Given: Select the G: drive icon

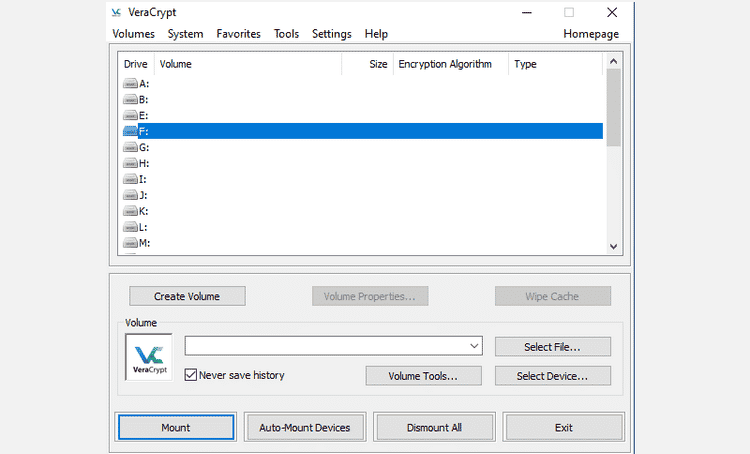Looking at the screenshot, I should (x=130, y=147).
